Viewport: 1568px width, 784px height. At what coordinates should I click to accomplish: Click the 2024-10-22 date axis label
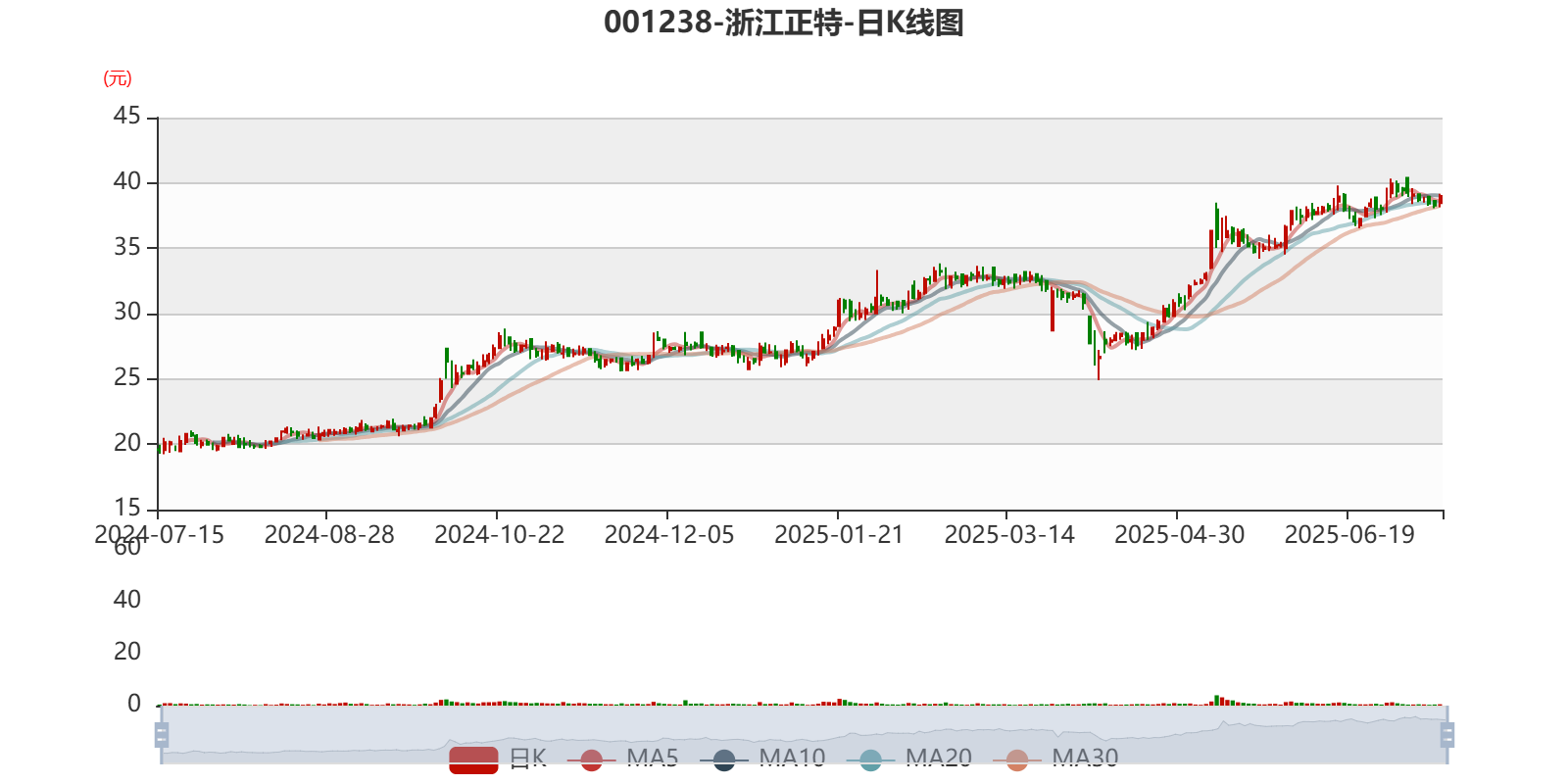[500, 535]
